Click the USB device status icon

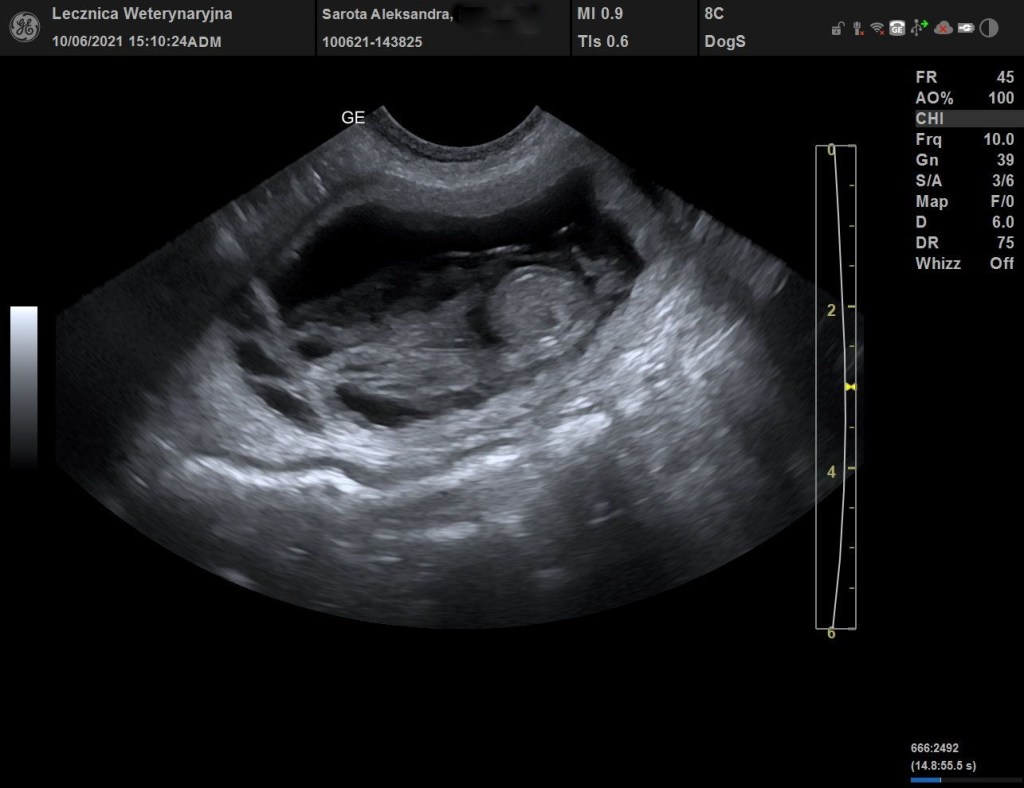[919, 29]
